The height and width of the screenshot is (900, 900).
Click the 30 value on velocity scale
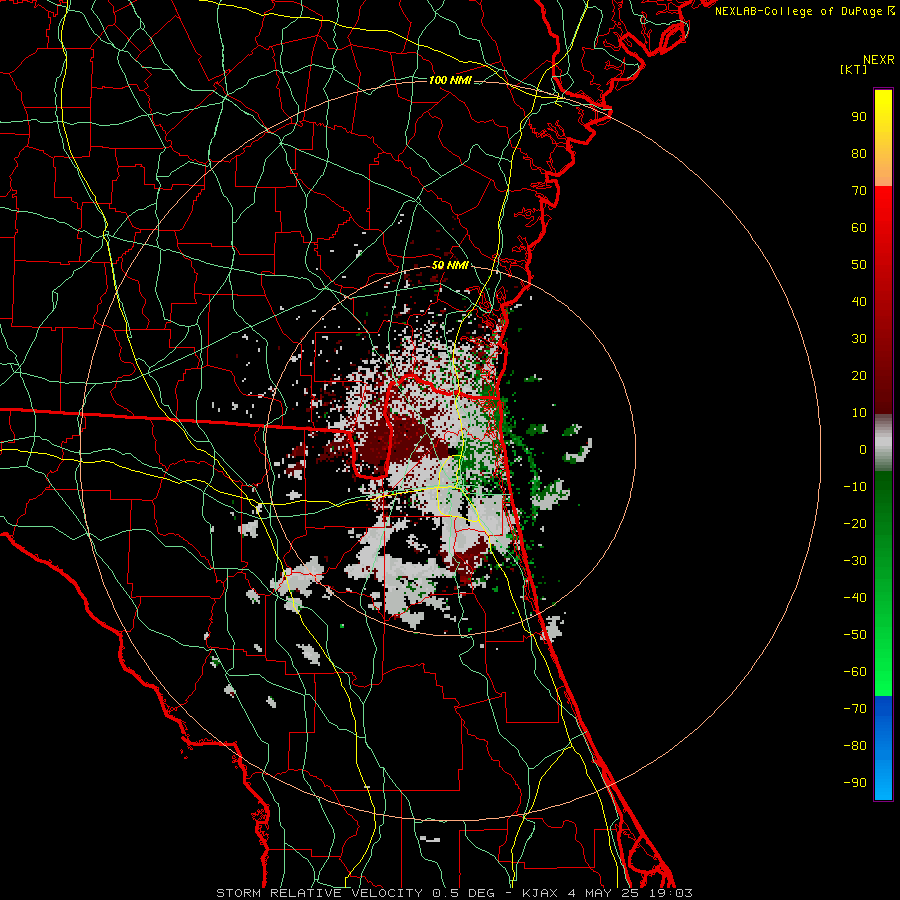(859, 339)
